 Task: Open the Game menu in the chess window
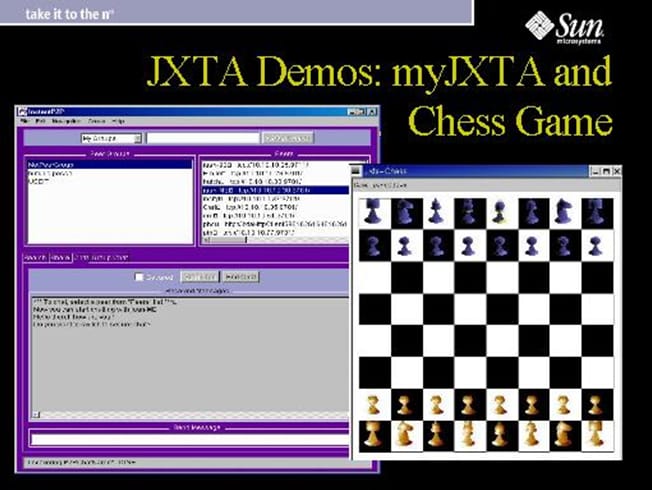coord(361,185)
